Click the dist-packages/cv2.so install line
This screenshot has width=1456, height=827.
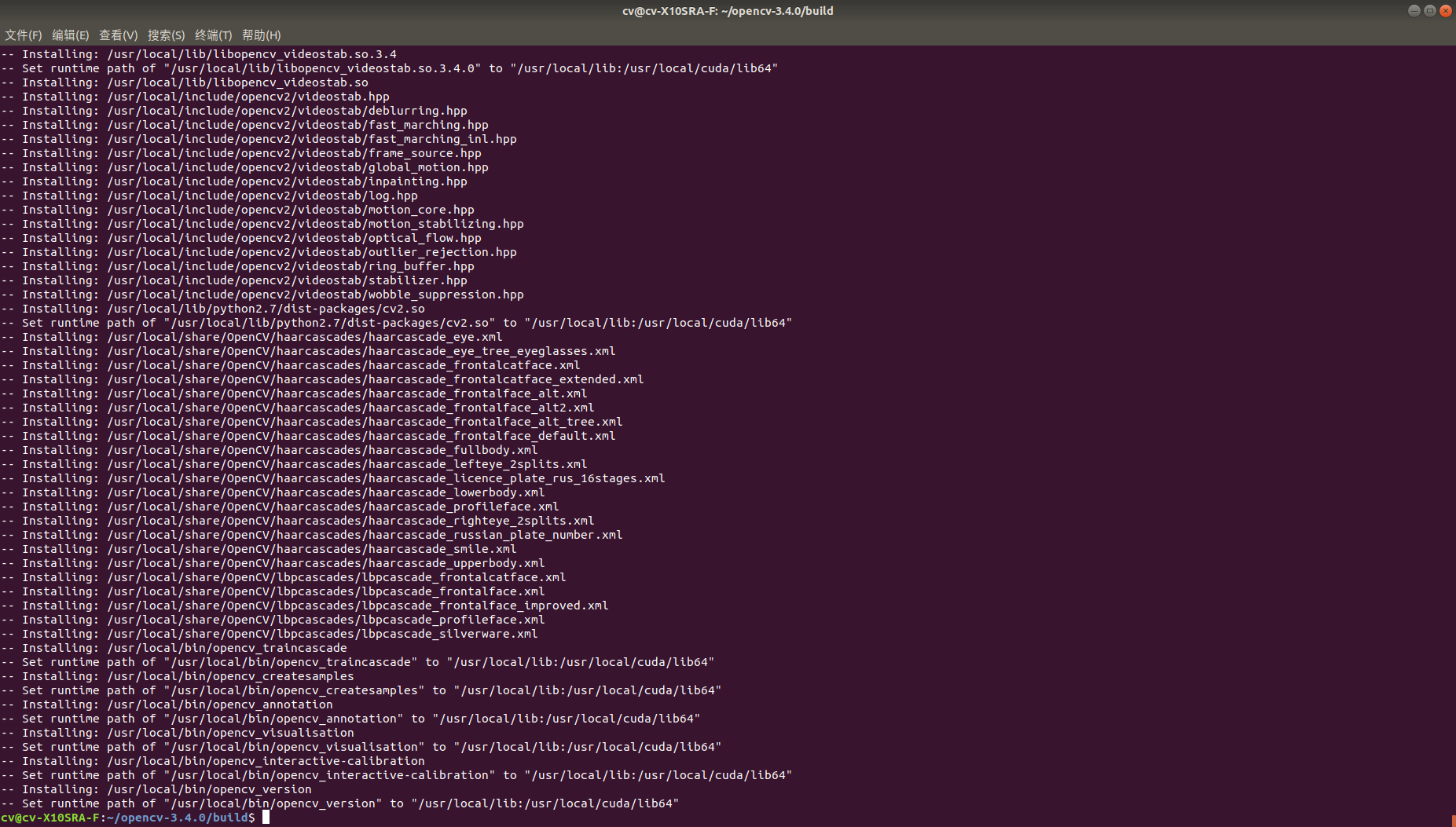[x=213, y=309]
